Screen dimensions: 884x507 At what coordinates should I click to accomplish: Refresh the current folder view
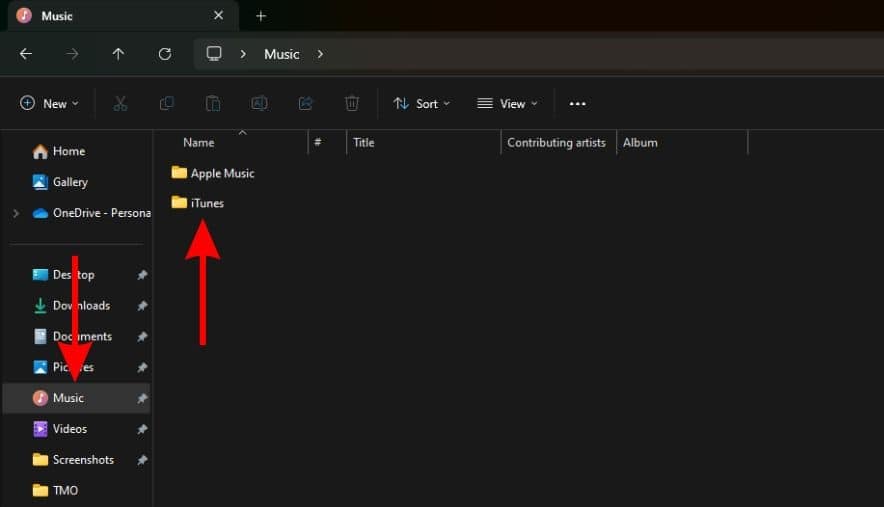pos(165,54)
